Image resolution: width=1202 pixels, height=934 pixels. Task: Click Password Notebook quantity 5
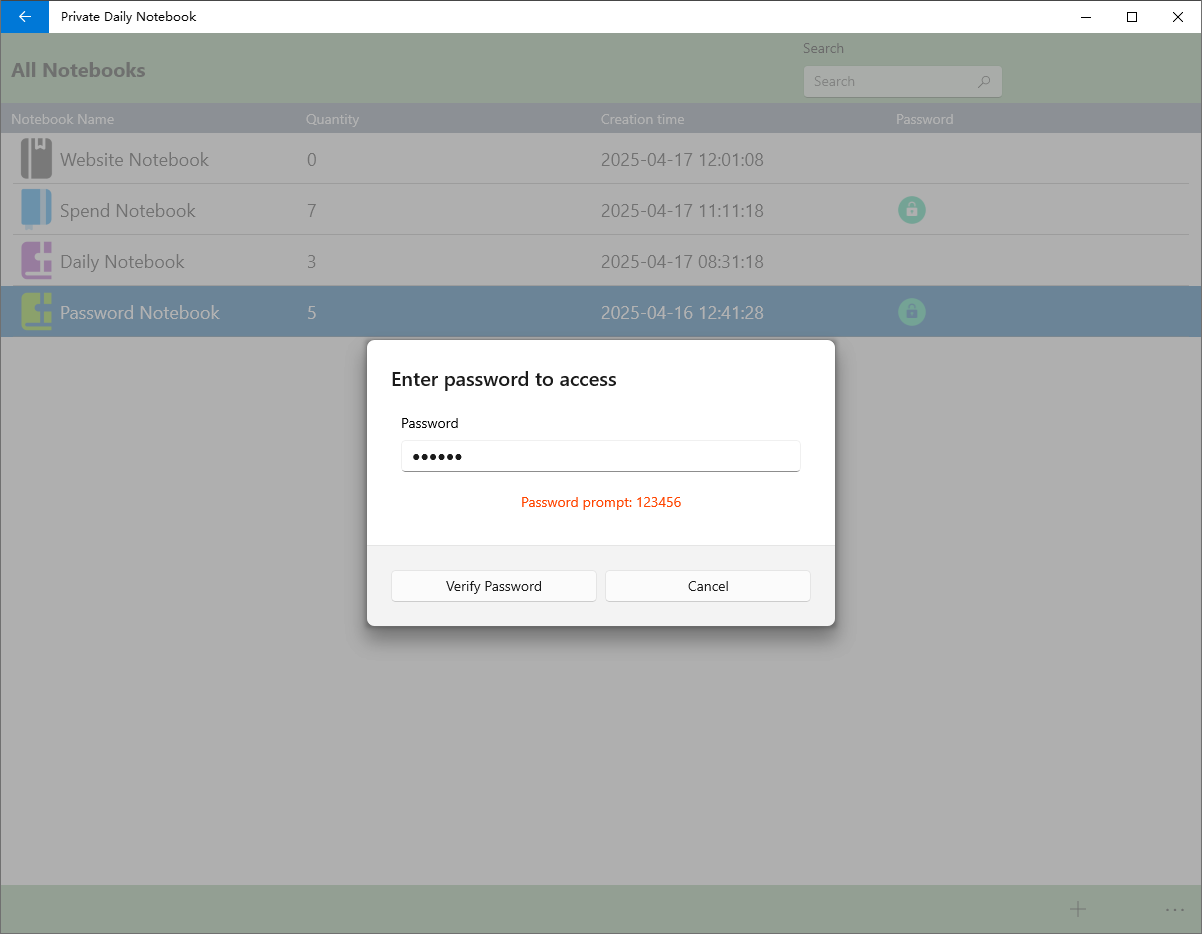(312, 312)
